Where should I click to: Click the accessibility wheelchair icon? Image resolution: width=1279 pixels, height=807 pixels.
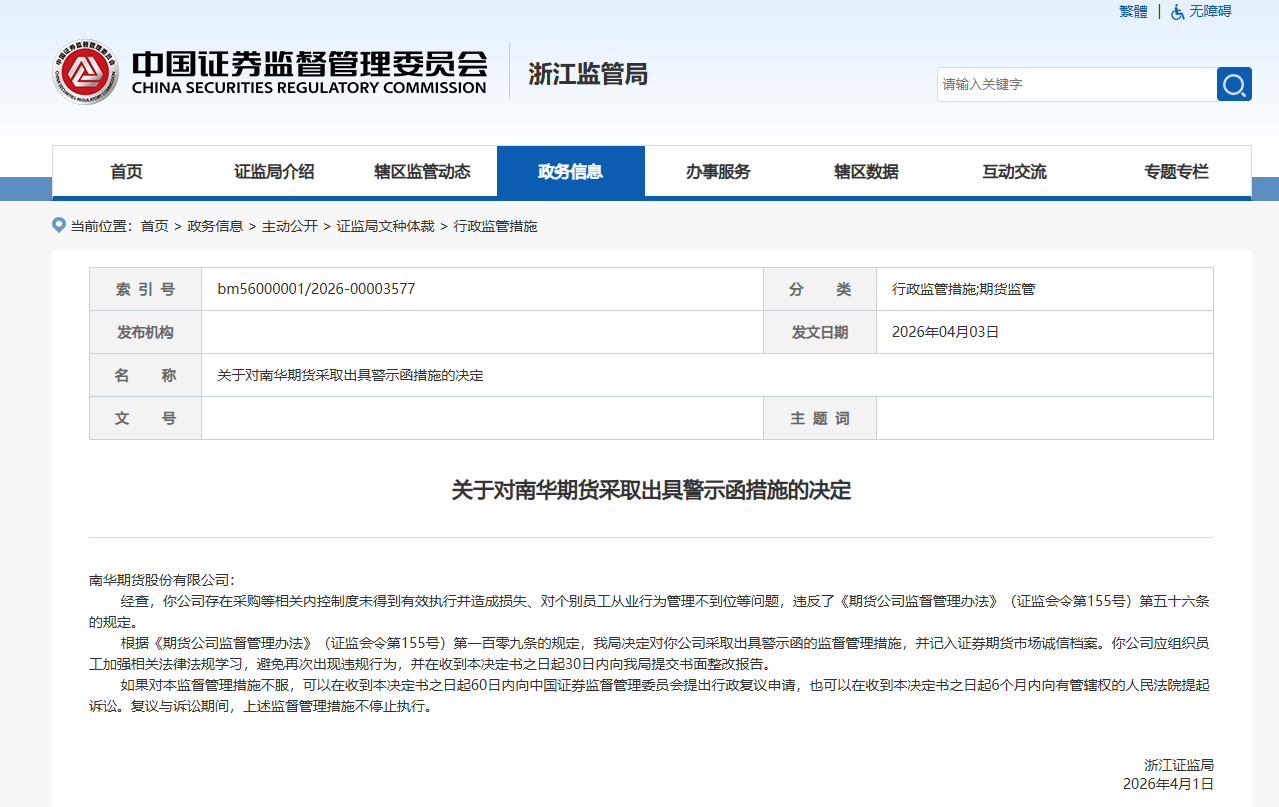1177,12
